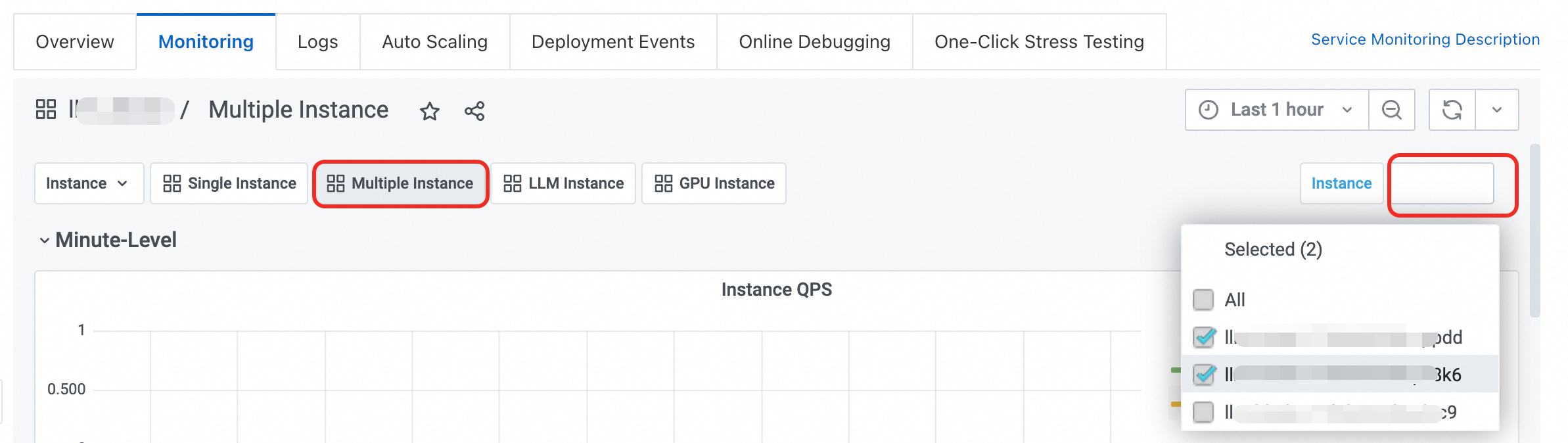Open the Instance dashboards dropdown
The height and width of the screenshot is (443, 1568).
click(89, 183)
